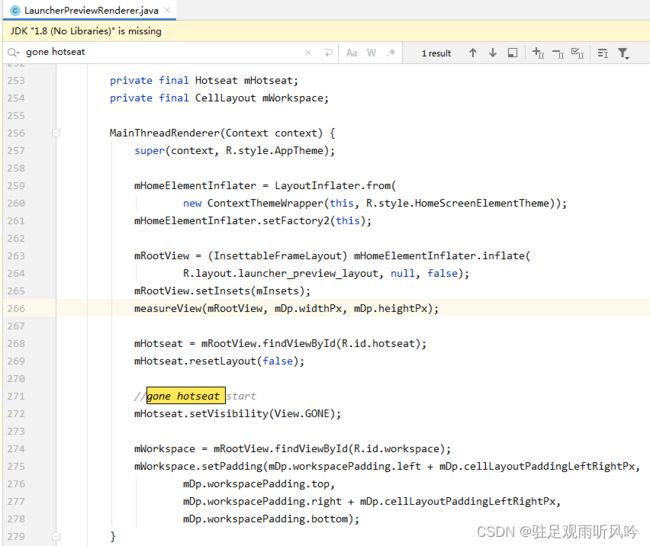Click 'R.id.workspace' on line 274
Screen dimensions: 650x546
396,449
